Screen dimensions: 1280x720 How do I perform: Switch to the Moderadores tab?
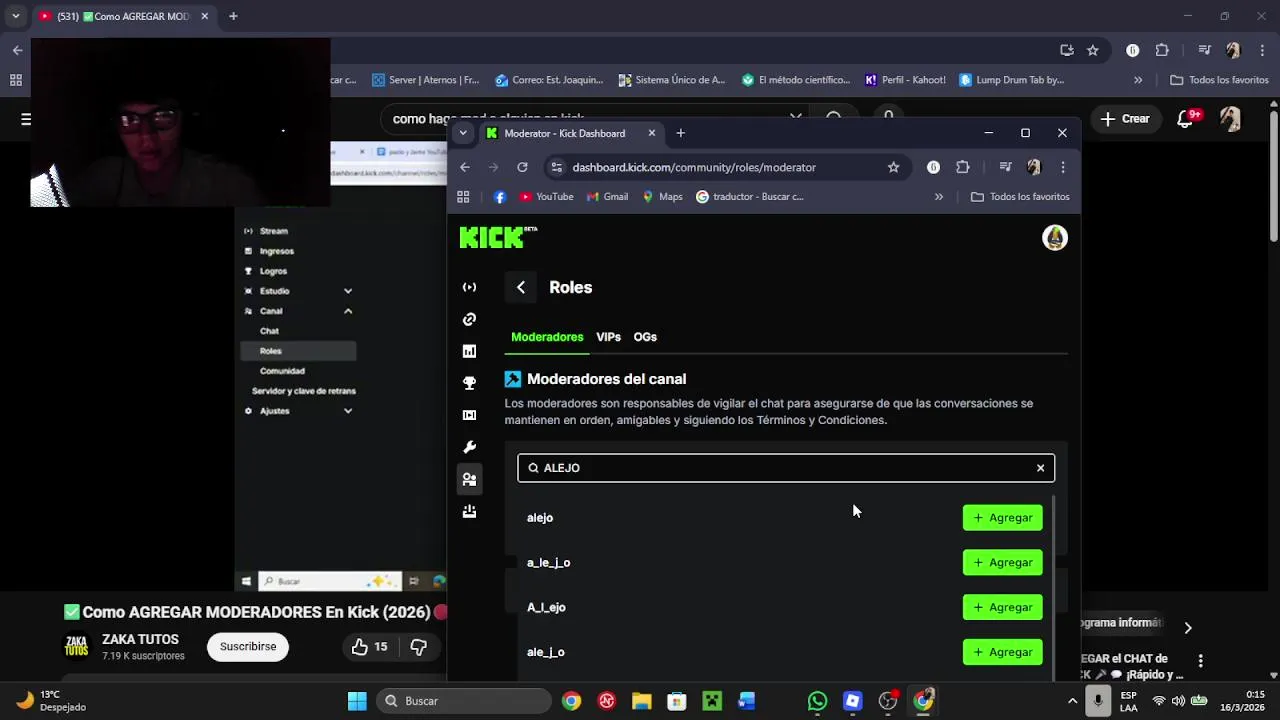tap(547, 337)
